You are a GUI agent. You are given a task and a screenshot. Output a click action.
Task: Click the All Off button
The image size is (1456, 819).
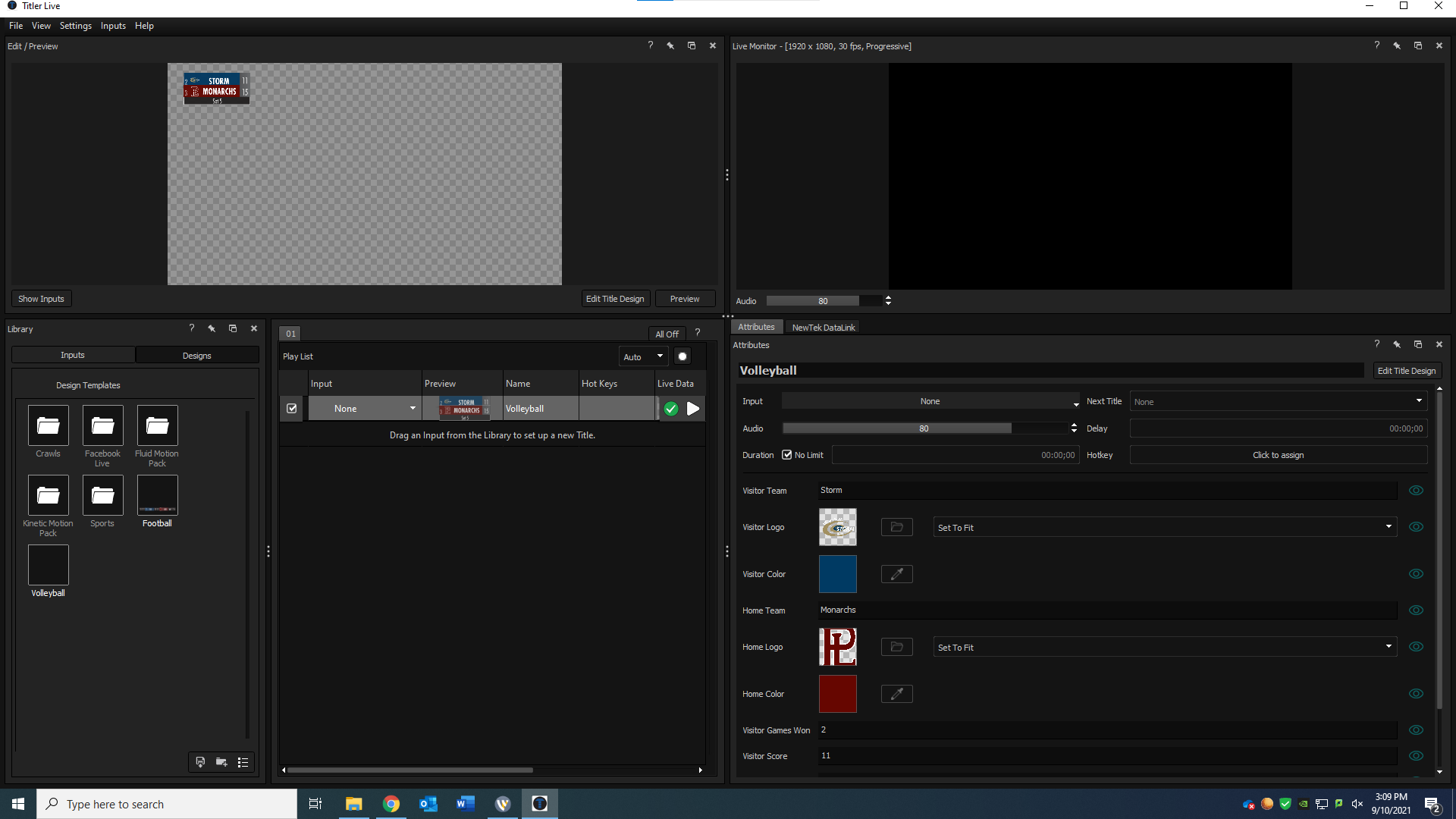tap(667, 334)
